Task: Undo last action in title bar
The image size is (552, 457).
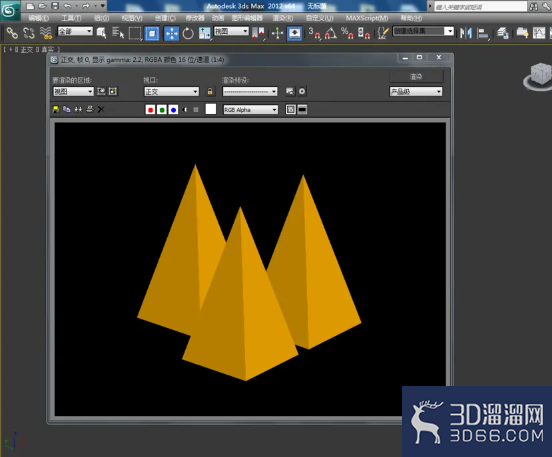Action: 67,6
